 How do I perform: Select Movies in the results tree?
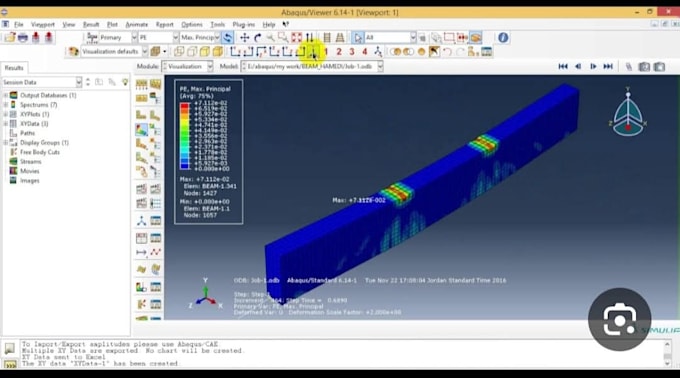click(29, 171)
